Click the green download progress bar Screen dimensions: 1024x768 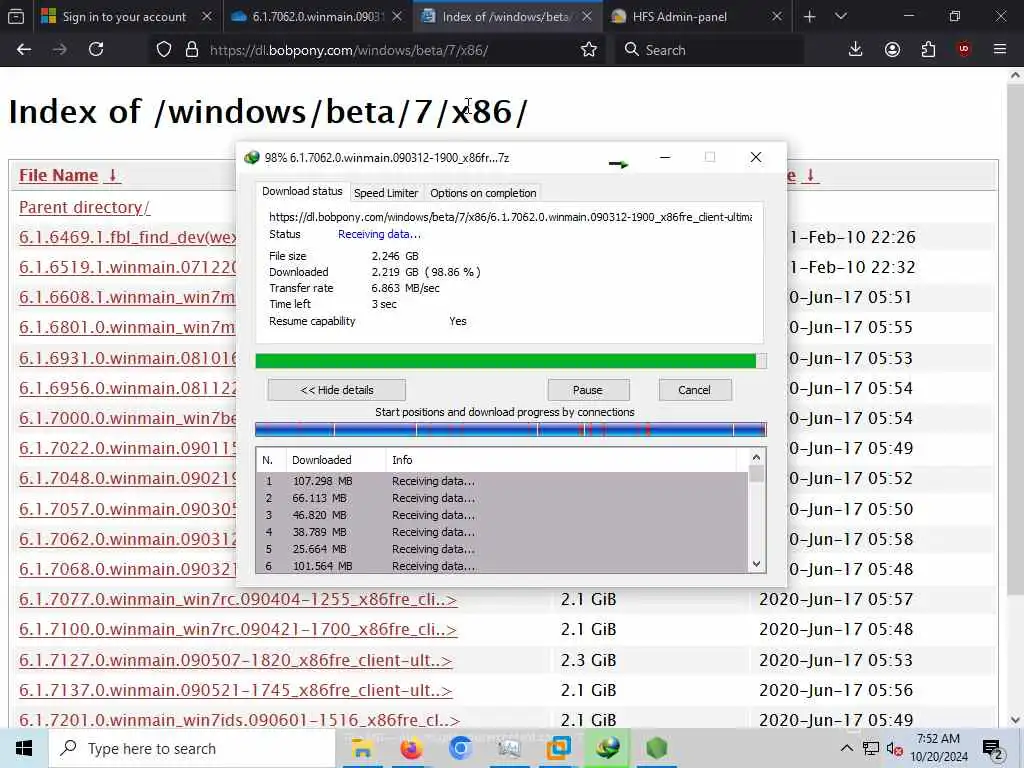[511, 360]
